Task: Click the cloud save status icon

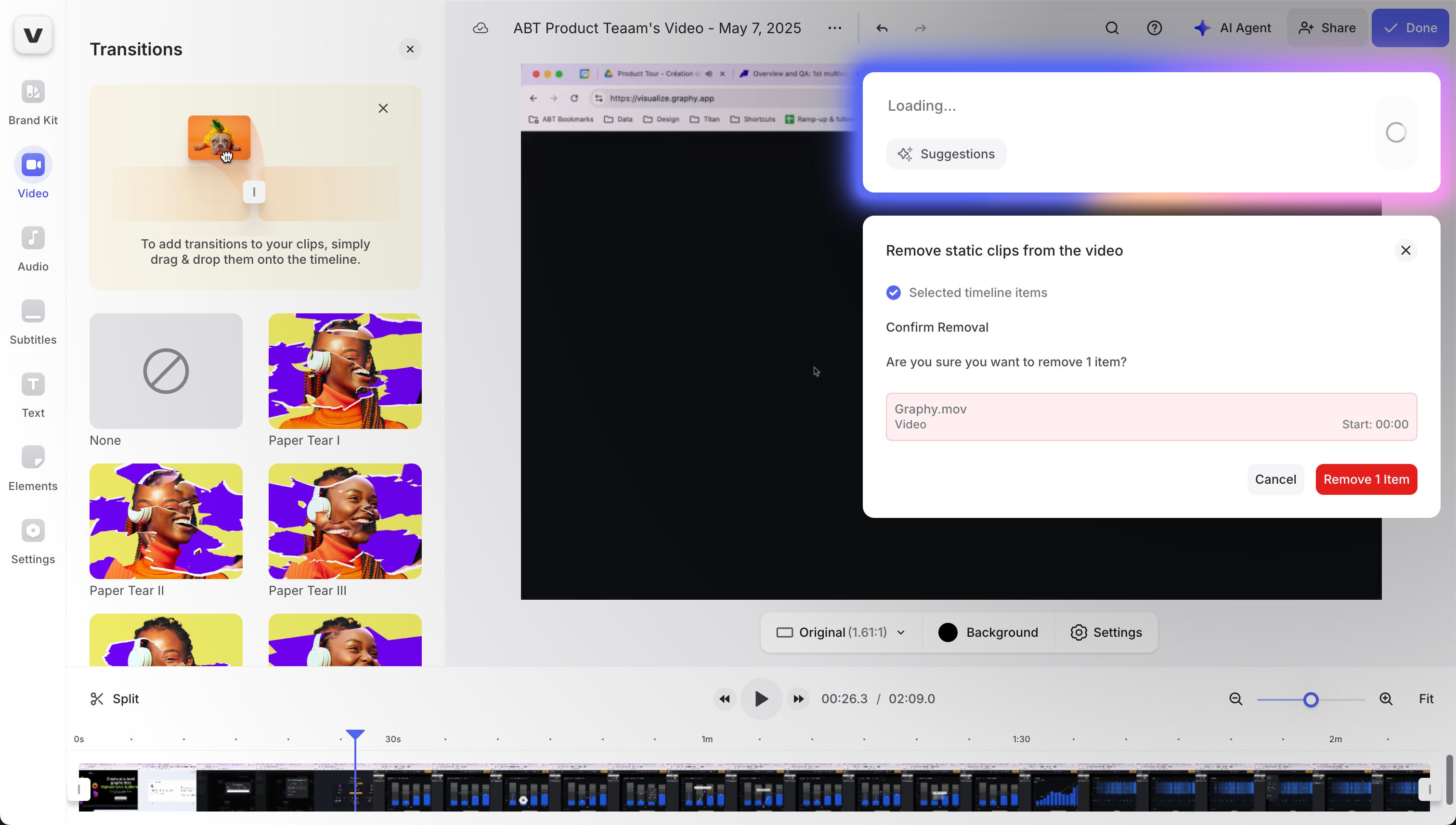Action: click(x=480, y=28)
